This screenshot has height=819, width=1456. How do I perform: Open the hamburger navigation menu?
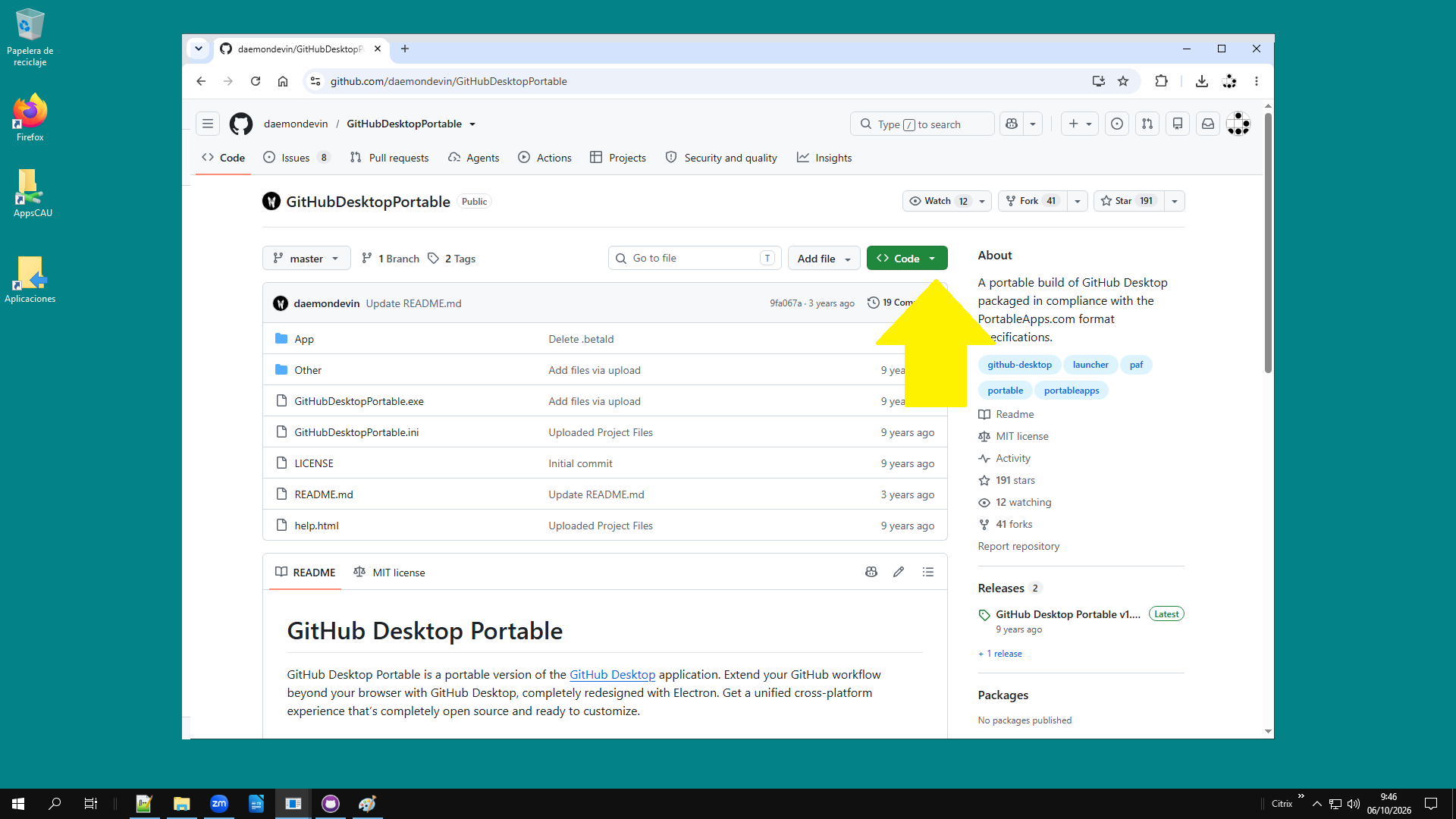pos(208,124)
